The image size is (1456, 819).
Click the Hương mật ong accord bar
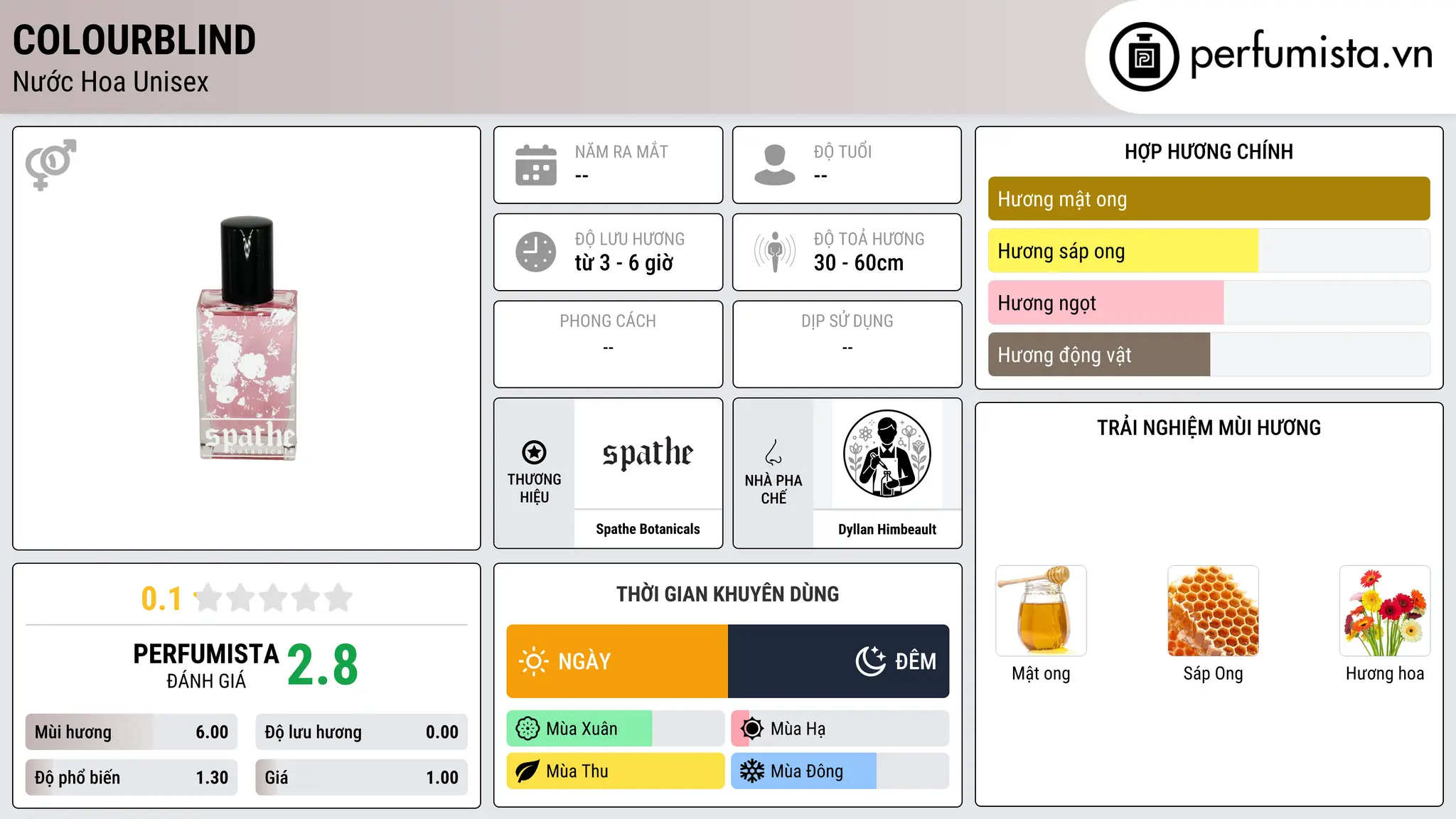tap(1209, 199)
